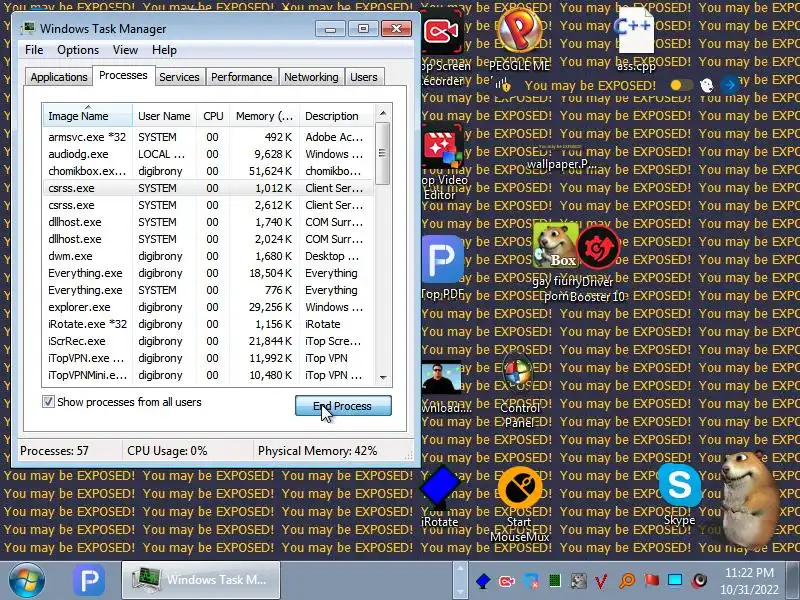This screenshot has width=800, height=600.
Task: Open the blue shield tray icon with red X
Action: (x=531, y=581)
